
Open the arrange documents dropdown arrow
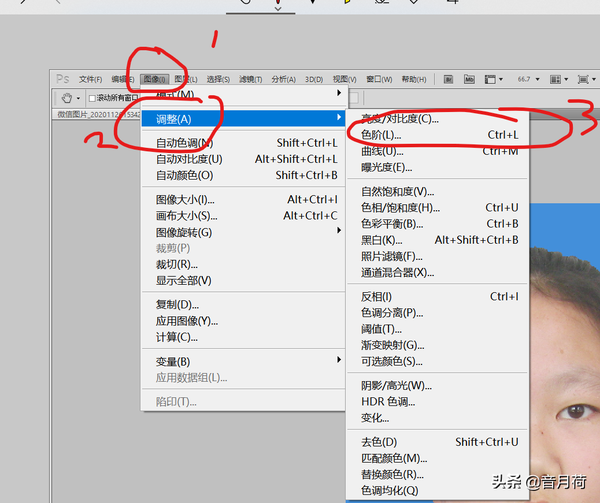point(566,80)
